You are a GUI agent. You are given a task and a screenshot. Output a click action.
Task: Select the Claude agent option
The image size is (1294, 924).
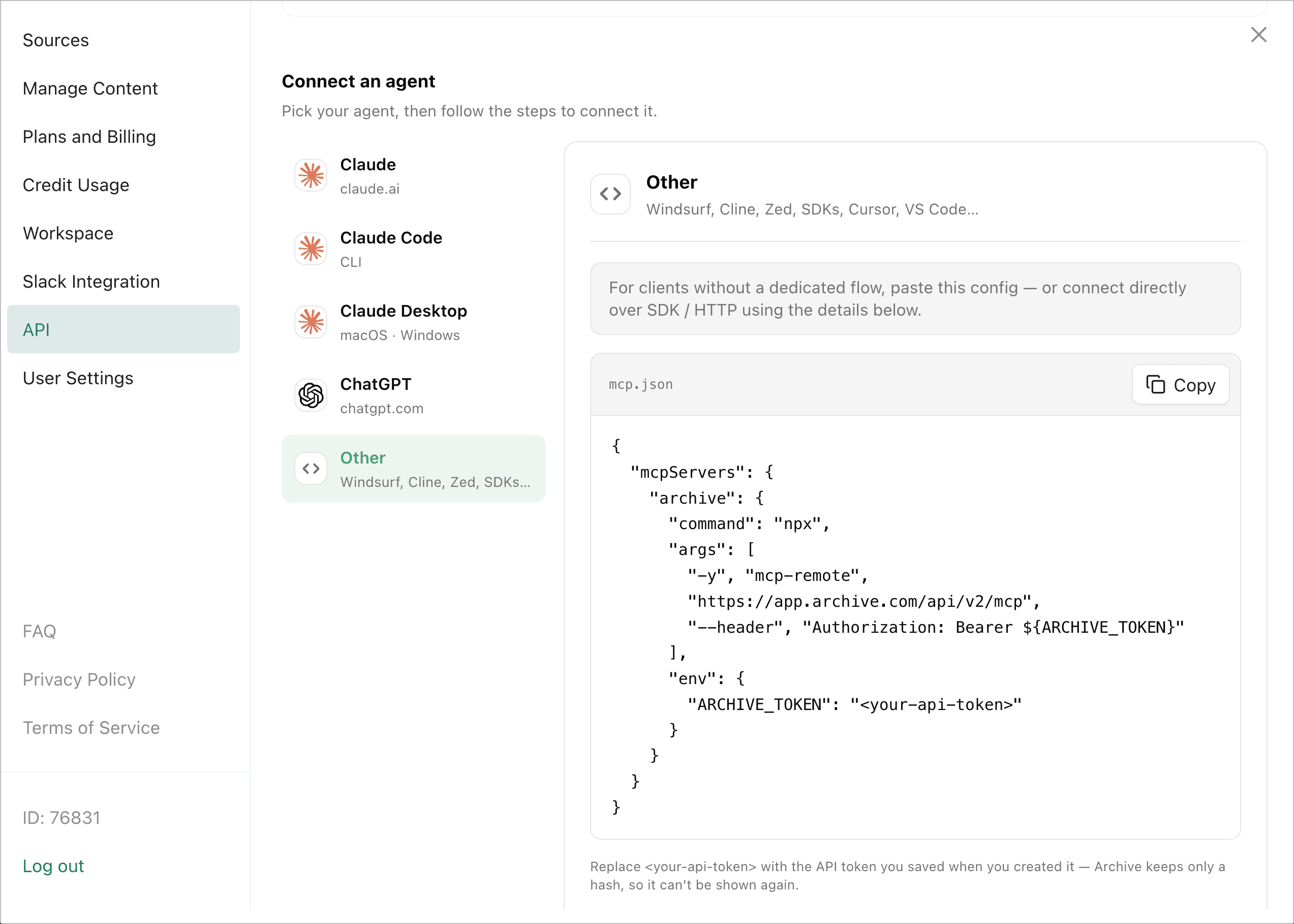[414, 175]
